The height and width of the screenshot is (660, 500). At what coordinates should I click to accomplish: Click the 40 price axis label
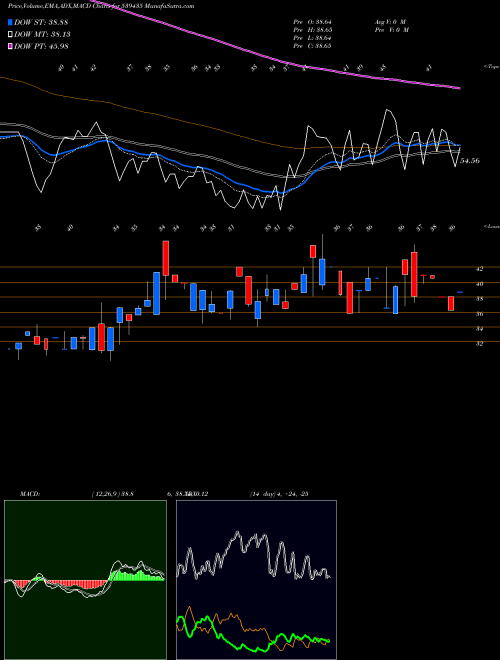[479, 284]
